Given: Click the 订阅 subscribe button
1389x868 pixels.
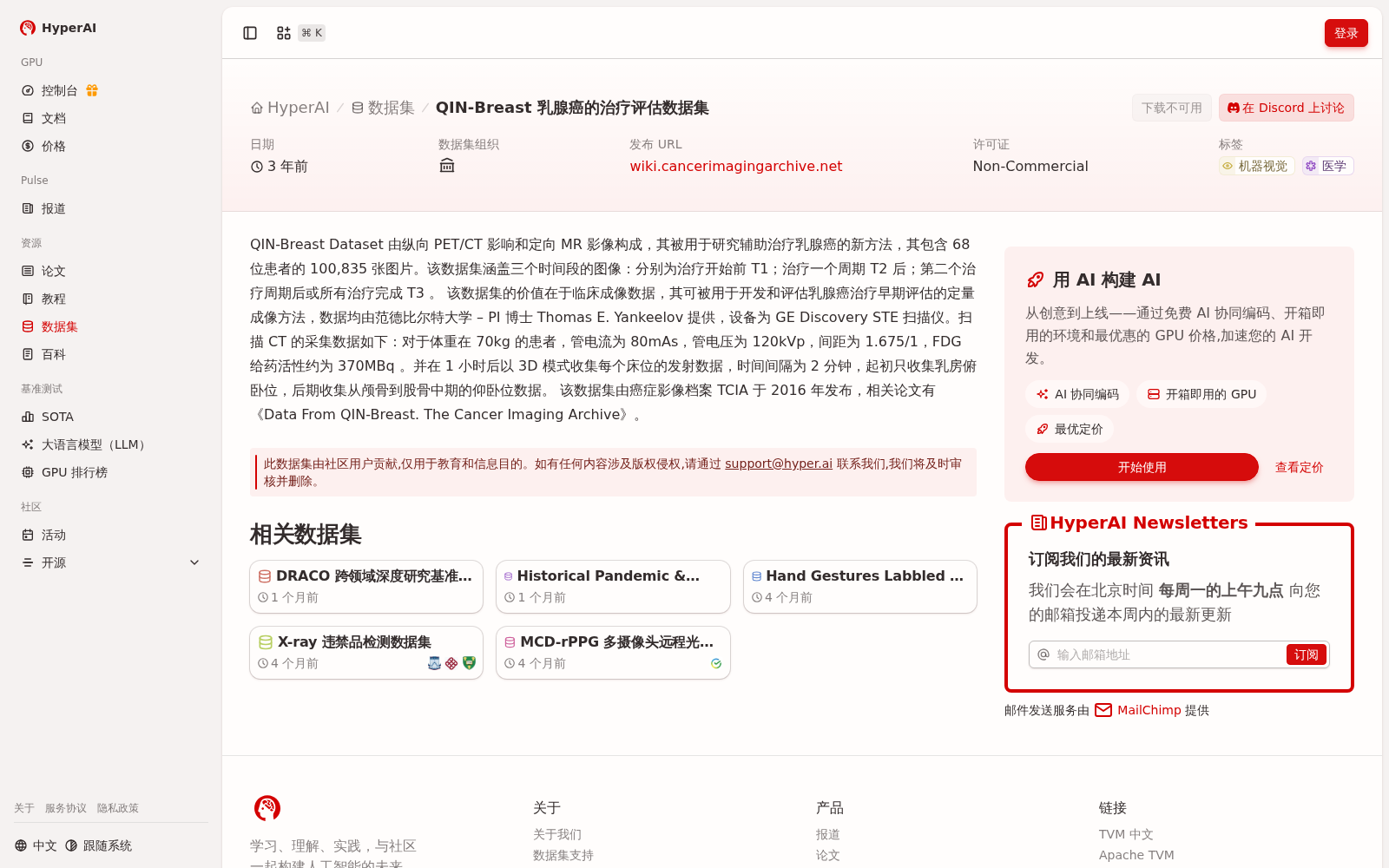Looking at the screenshot, I should [1306, 654].
